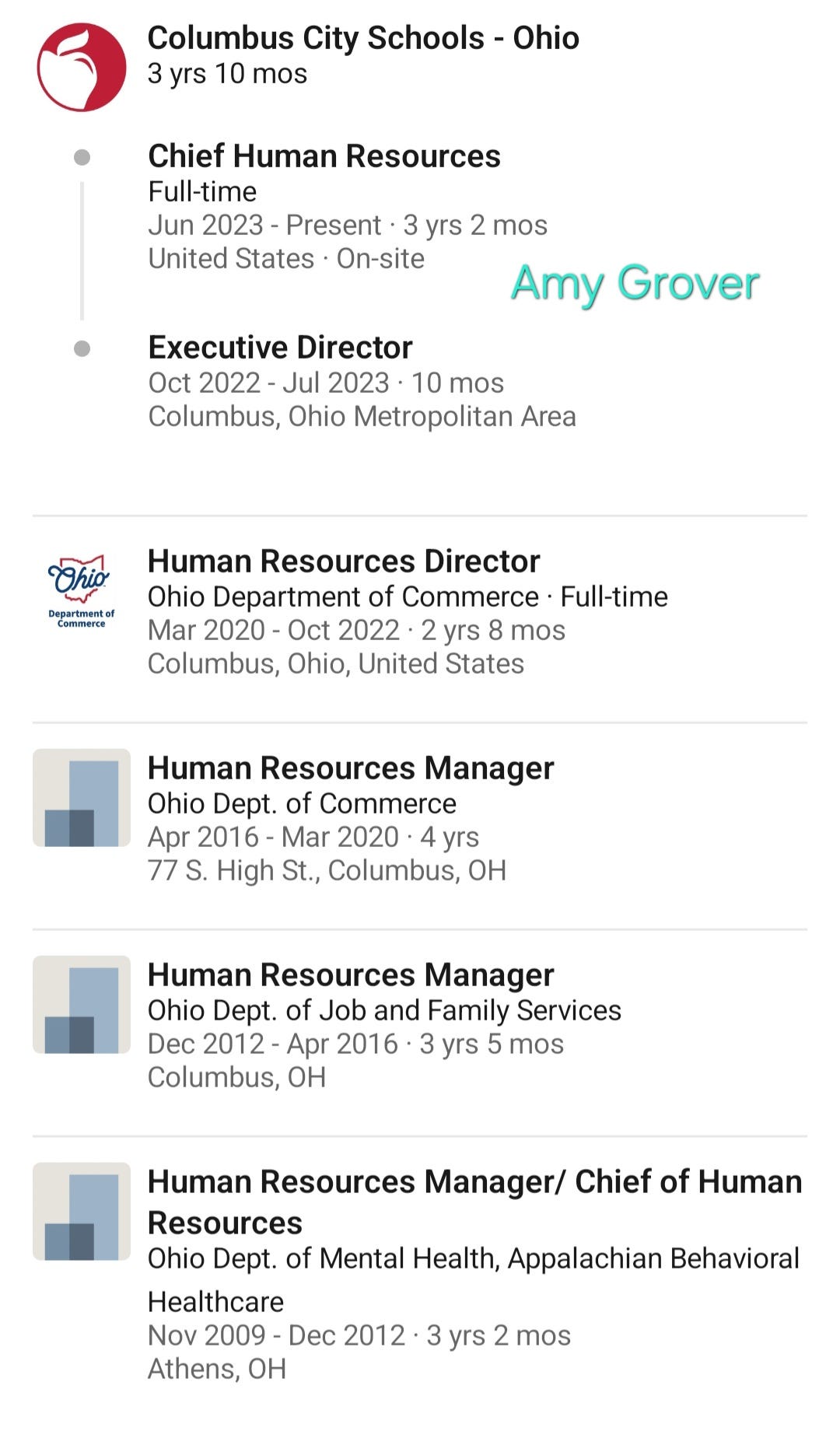840x1438 pixels.
Task: Open the Chief Human Resources position
Action: click(324, 156)
